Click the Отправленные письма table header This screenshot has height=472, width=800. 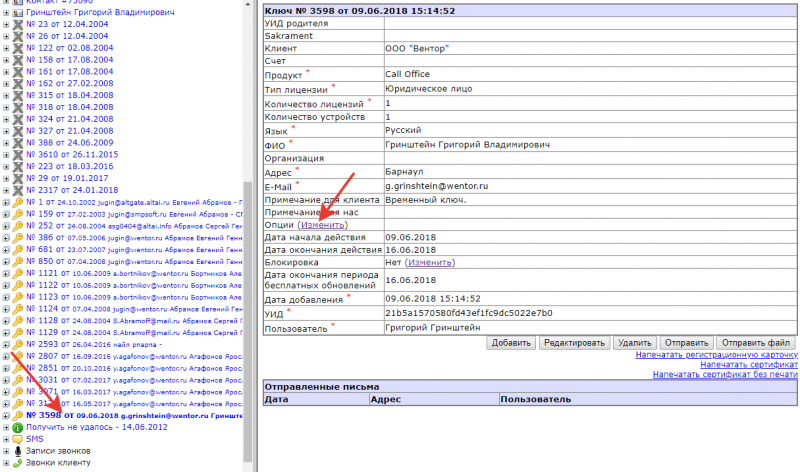(530, 387)
